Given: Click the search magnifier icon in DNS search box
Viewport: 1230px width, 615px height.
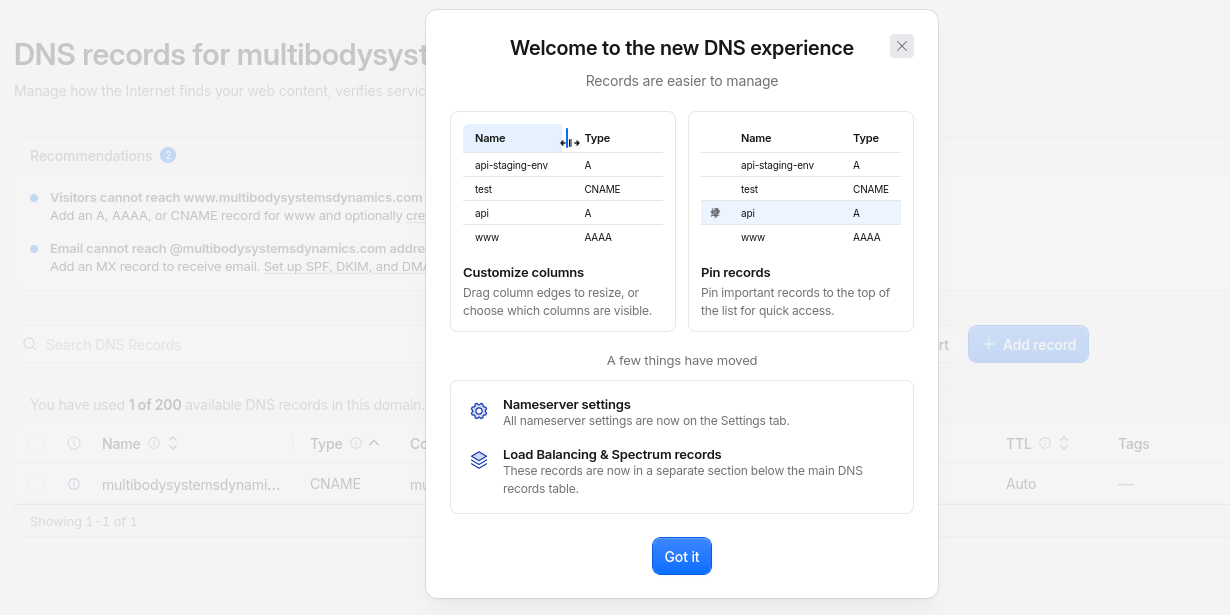Looking at the screenshot, I should (30, 344).
